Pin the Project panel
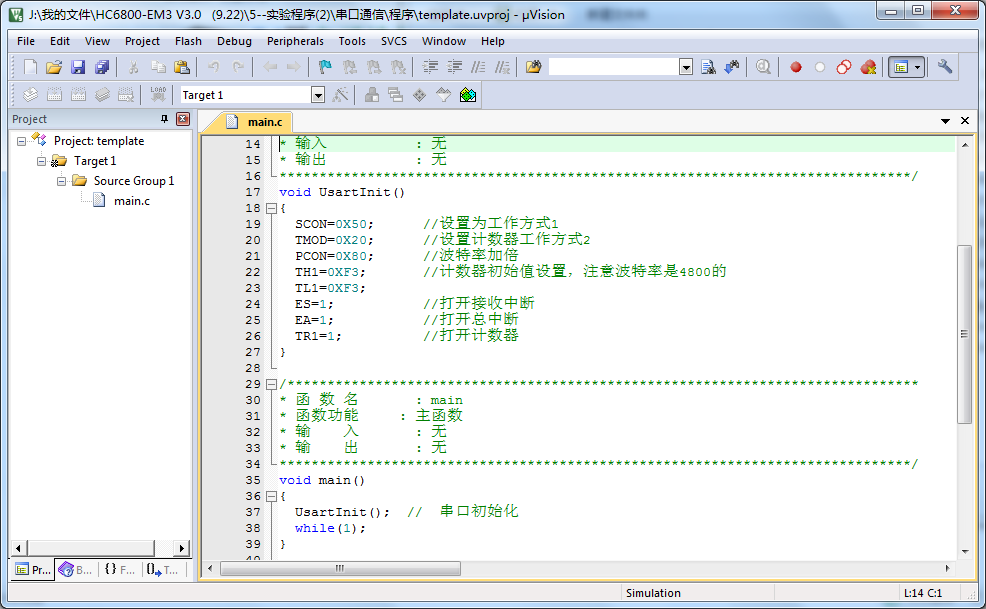986x609 pixels. click(x=164, y=119)
